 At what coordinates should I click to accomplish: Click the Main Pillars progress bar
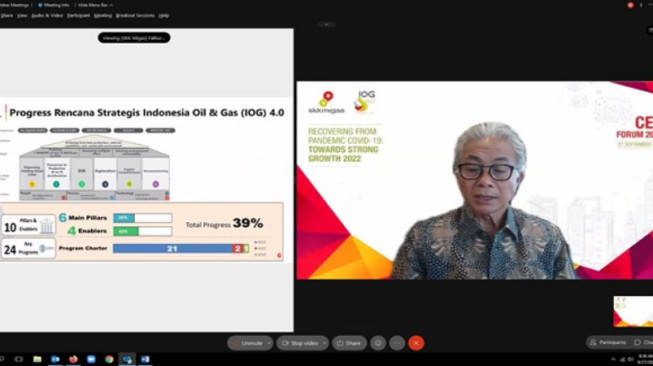(x=142, y=218)
